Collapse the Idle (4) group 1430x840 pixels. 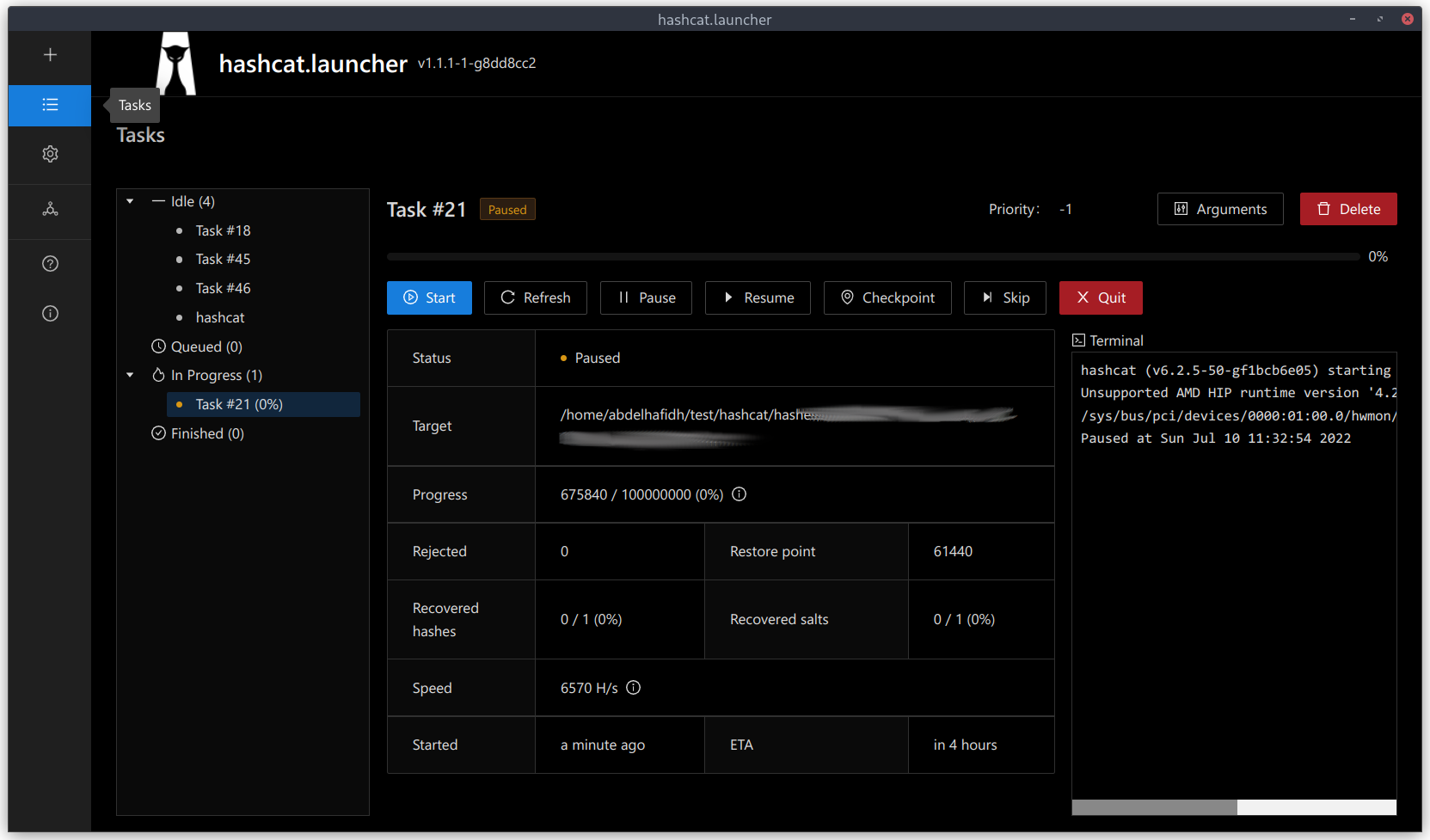130,201
